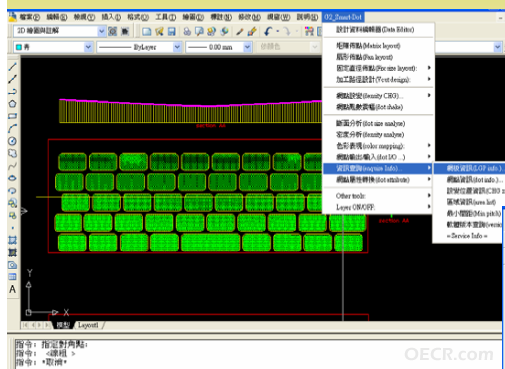Viewport: 505px width, 369px height.
Task: Open the 2D workspace dropdown
Action: click(x=102, y=31)
